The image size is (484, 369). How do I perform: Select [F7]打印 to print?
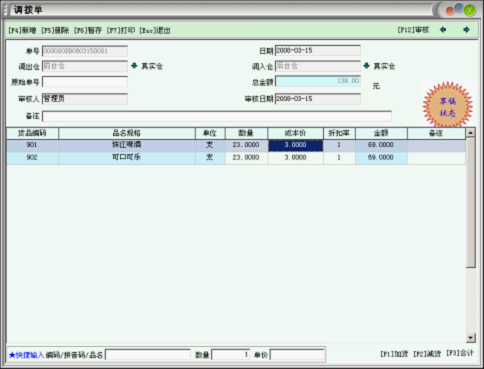121,31
